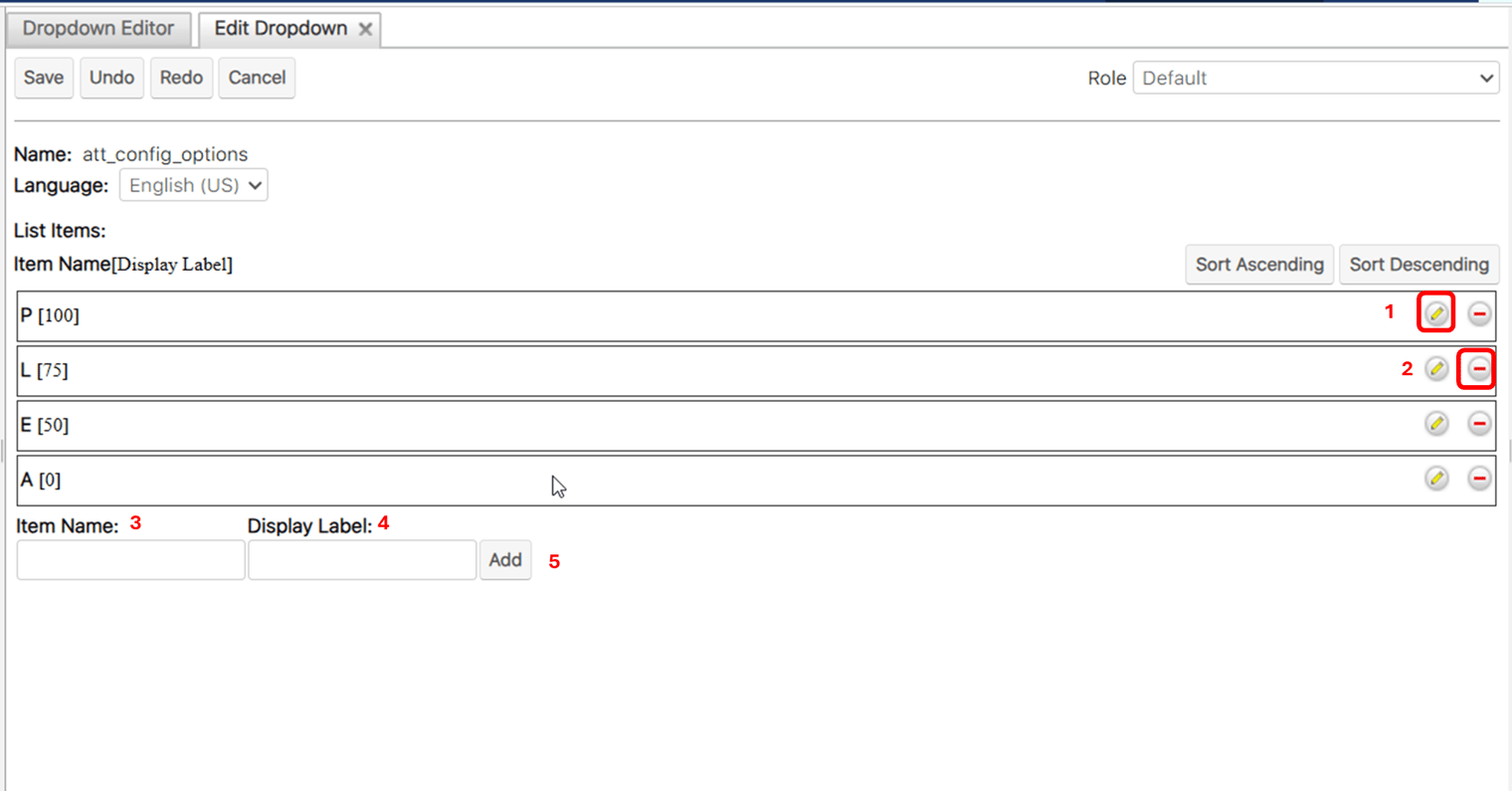Remove the E [50] list item

click(1479, 424)
